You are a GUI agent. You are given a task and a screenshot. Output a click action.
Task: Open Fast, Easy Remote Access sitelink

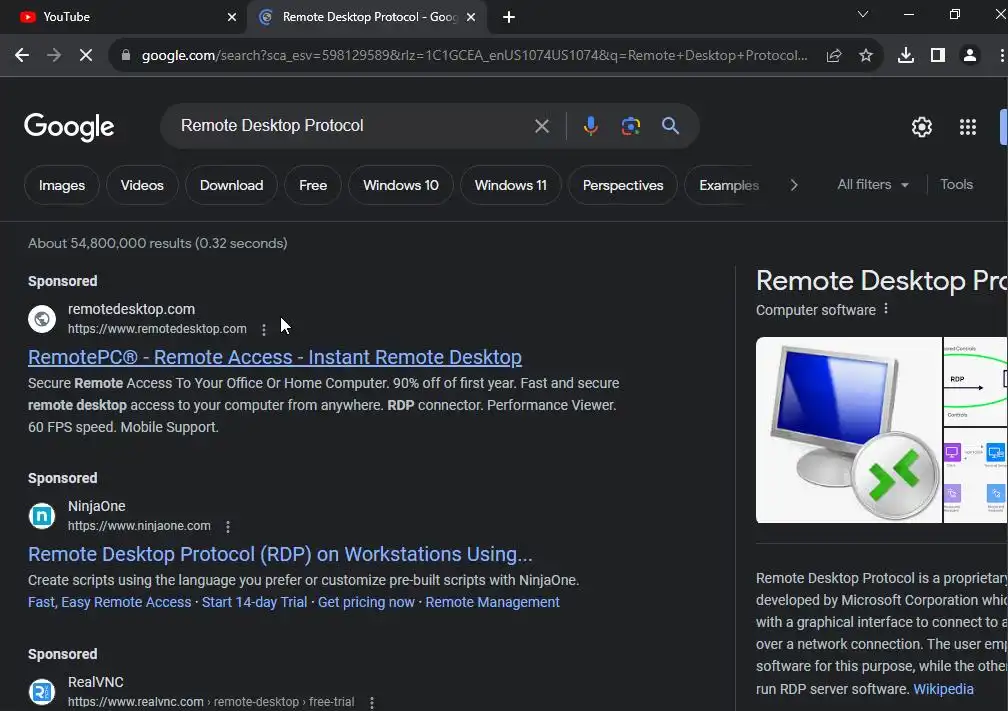pos(110,602)
